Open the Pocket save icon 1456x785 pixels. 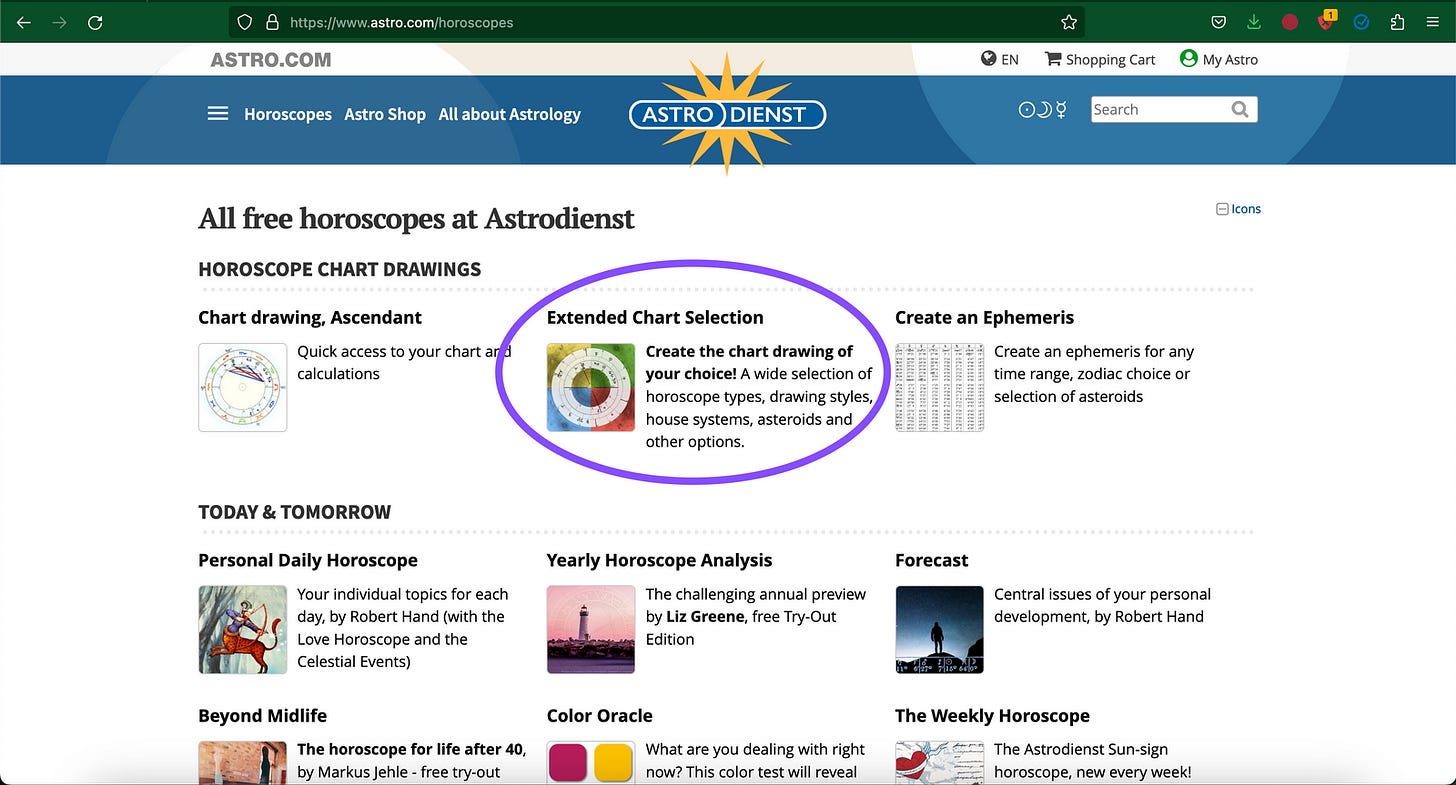(x=1219, y=22)
